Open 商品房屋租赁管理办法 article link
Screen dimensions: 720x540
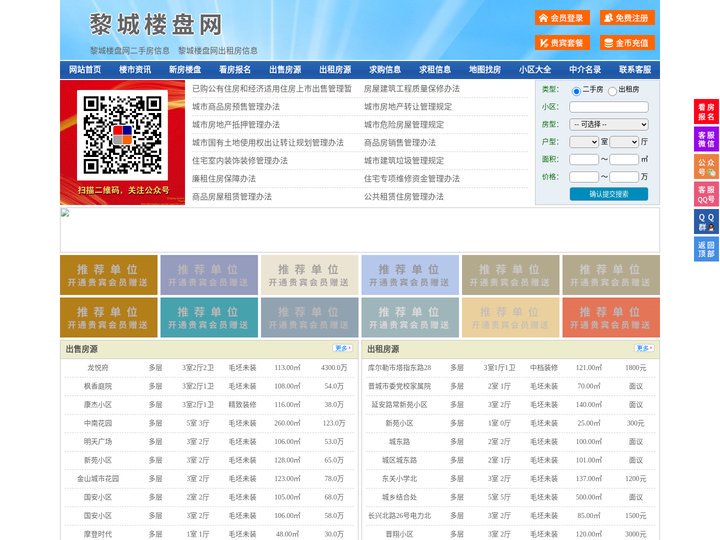point(232,197)
